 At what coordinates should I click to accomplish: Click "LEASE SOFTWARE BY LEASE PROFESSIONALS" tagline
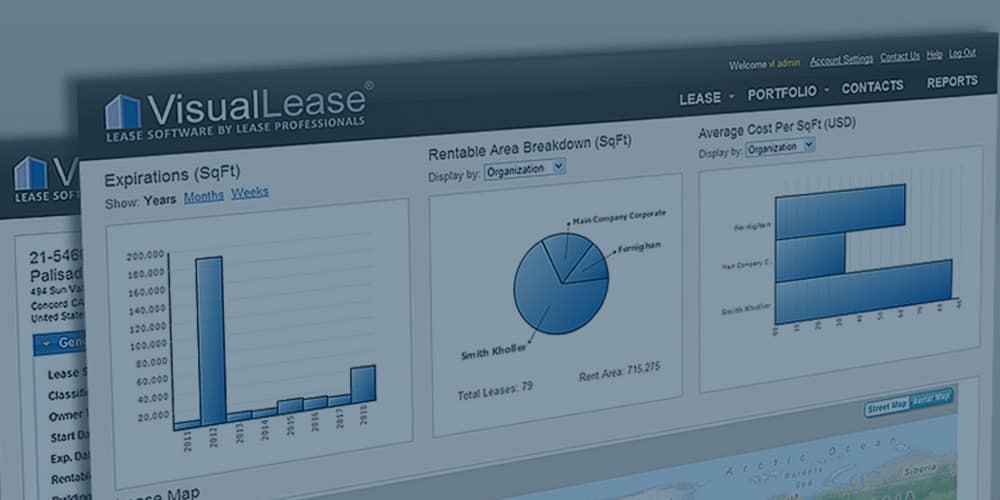pos(235,128)
